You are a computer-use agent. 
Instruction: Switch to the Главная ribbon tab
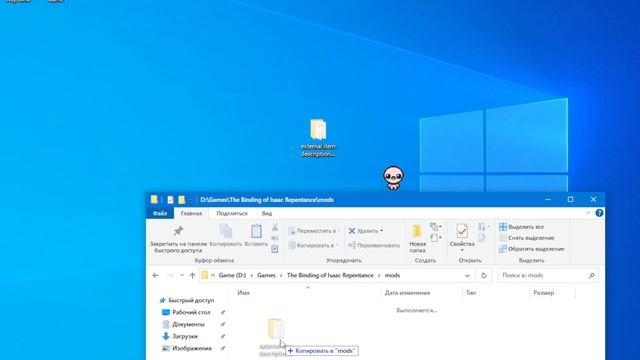coord(191,213)
